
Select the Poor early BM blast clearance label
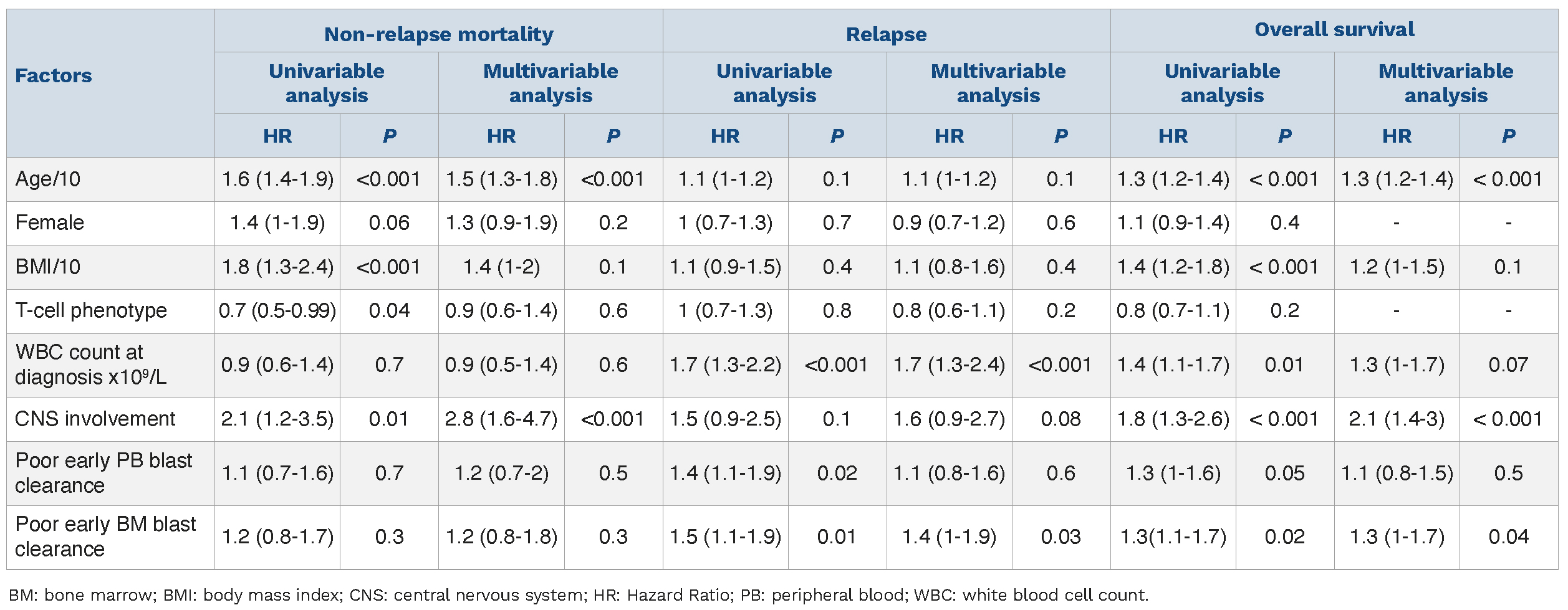(105, 536)
